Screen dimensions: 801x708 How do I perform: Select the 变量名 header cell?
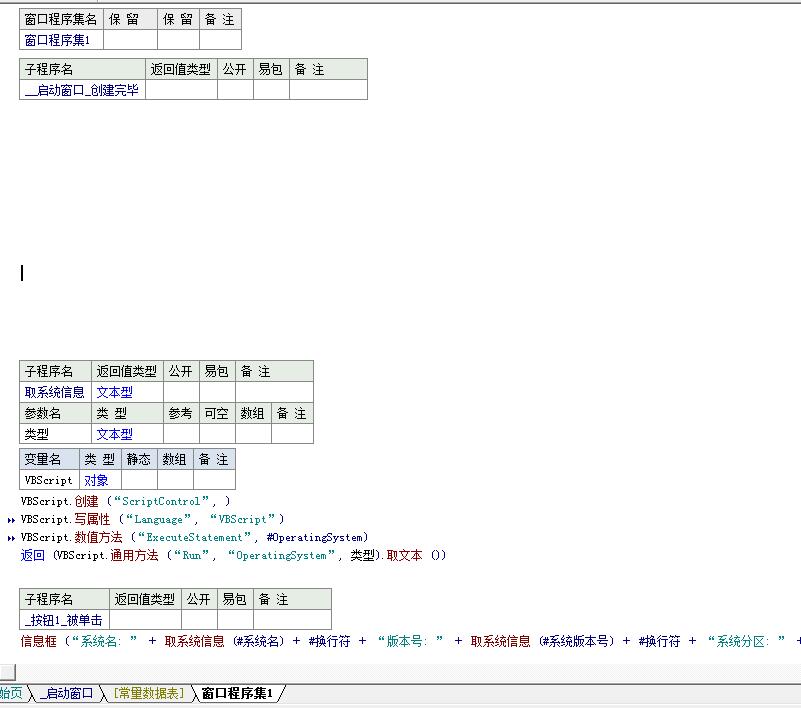point(49,459)
